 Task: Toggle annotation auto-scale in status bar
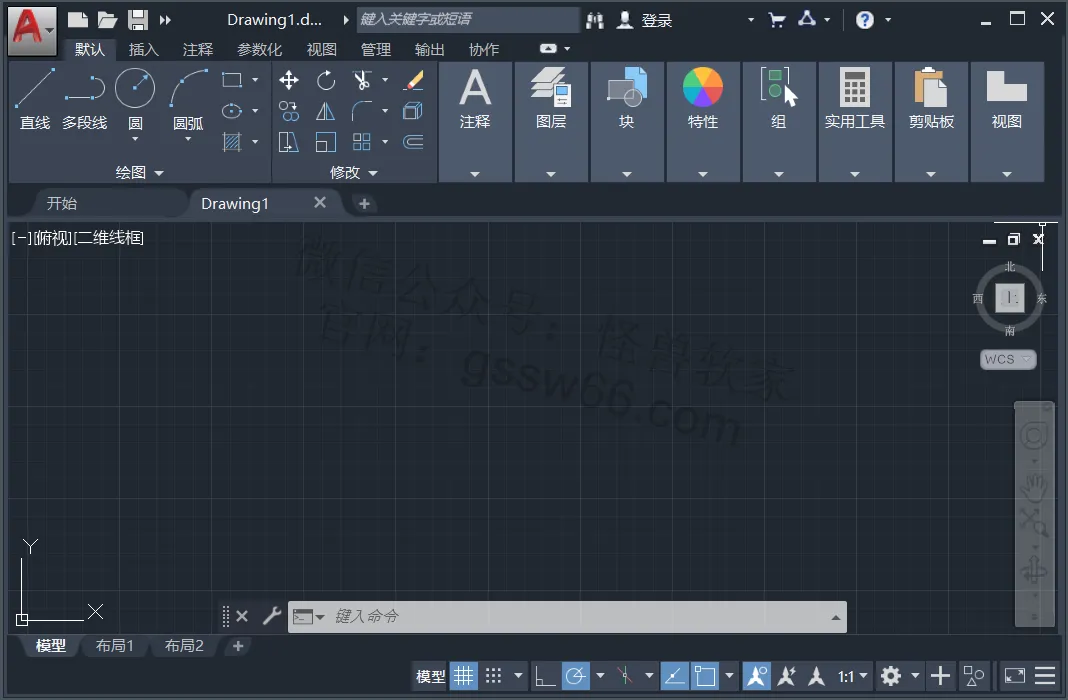(787, 676)
